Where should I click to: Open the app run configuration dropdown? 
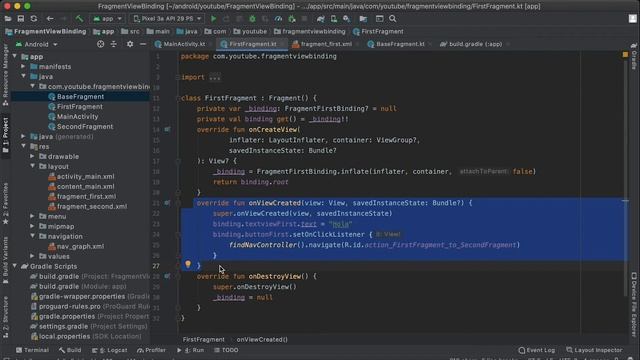point(107,19)
